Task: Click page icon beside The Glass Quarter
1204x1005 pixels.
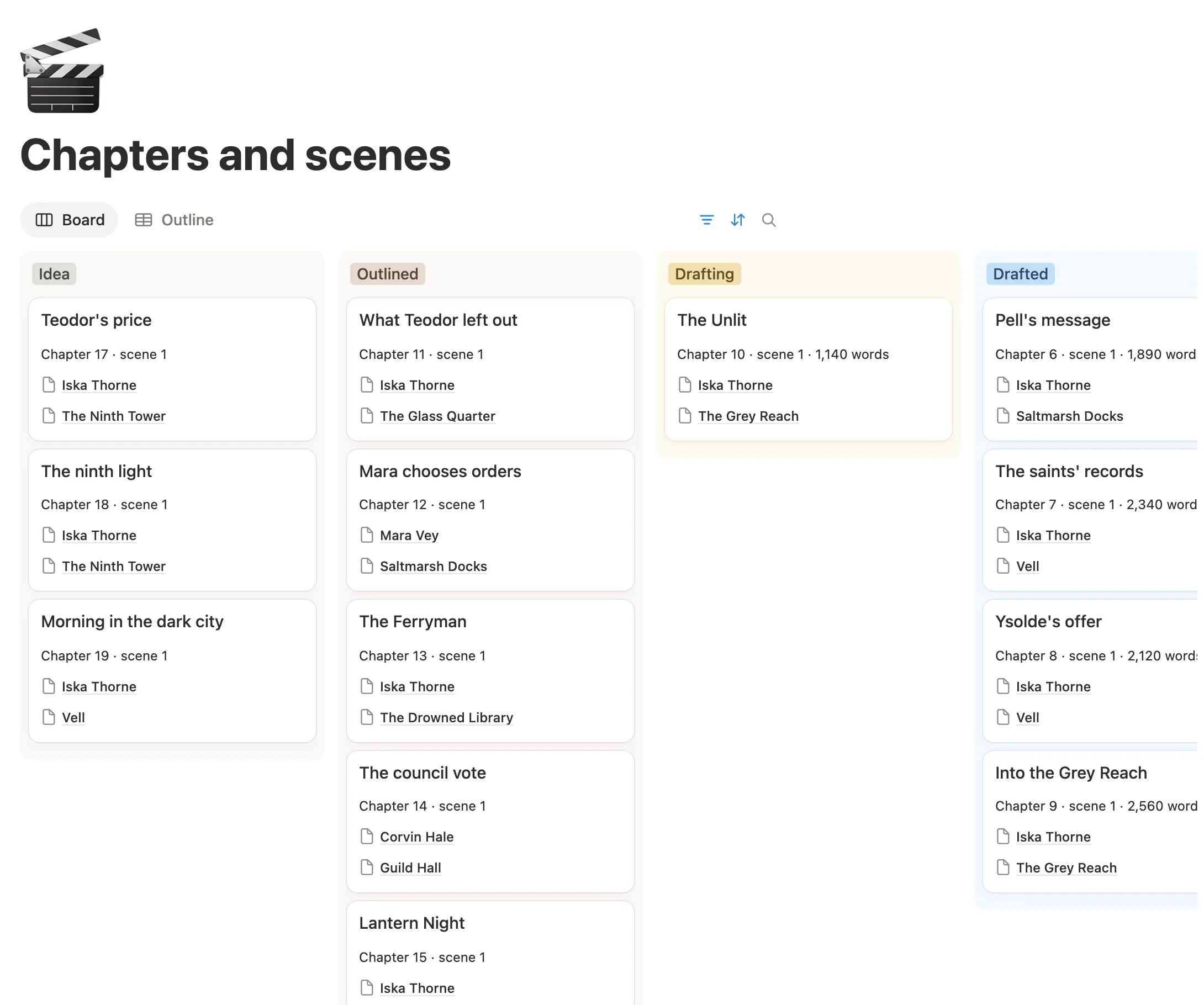Action: tap(367, 416)
